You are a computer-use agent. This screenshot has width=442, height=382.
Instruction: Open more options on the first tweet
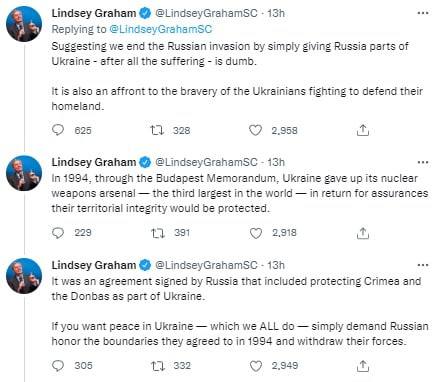423,13
